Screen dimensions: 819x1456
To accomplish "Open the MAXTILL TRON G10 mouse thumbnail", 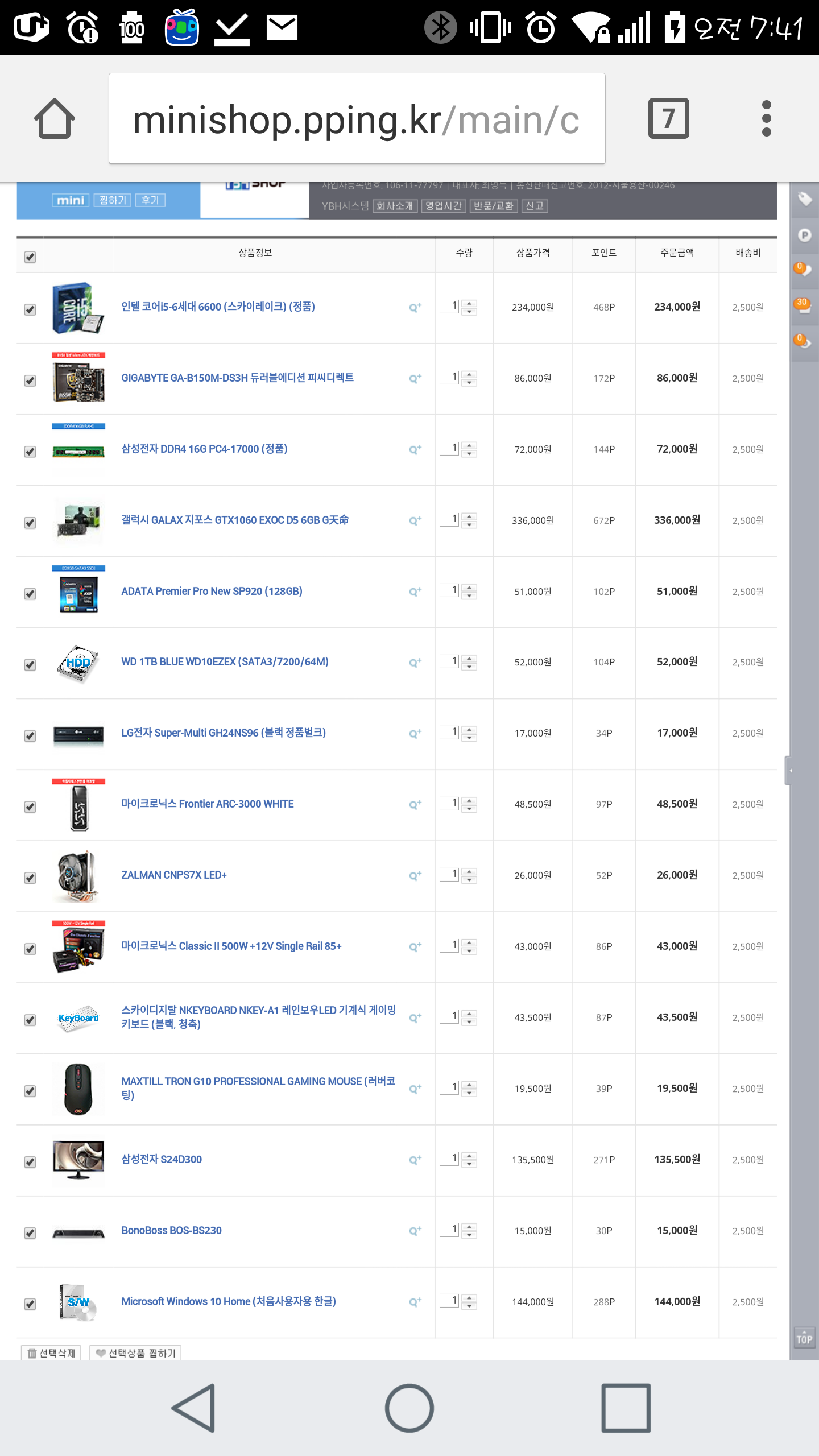I will [x=78, y=1089].
